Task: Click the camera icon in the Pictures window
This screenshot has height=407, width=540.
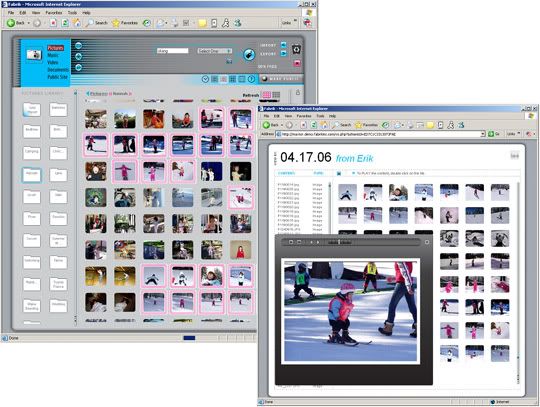Action: (34, 54)
